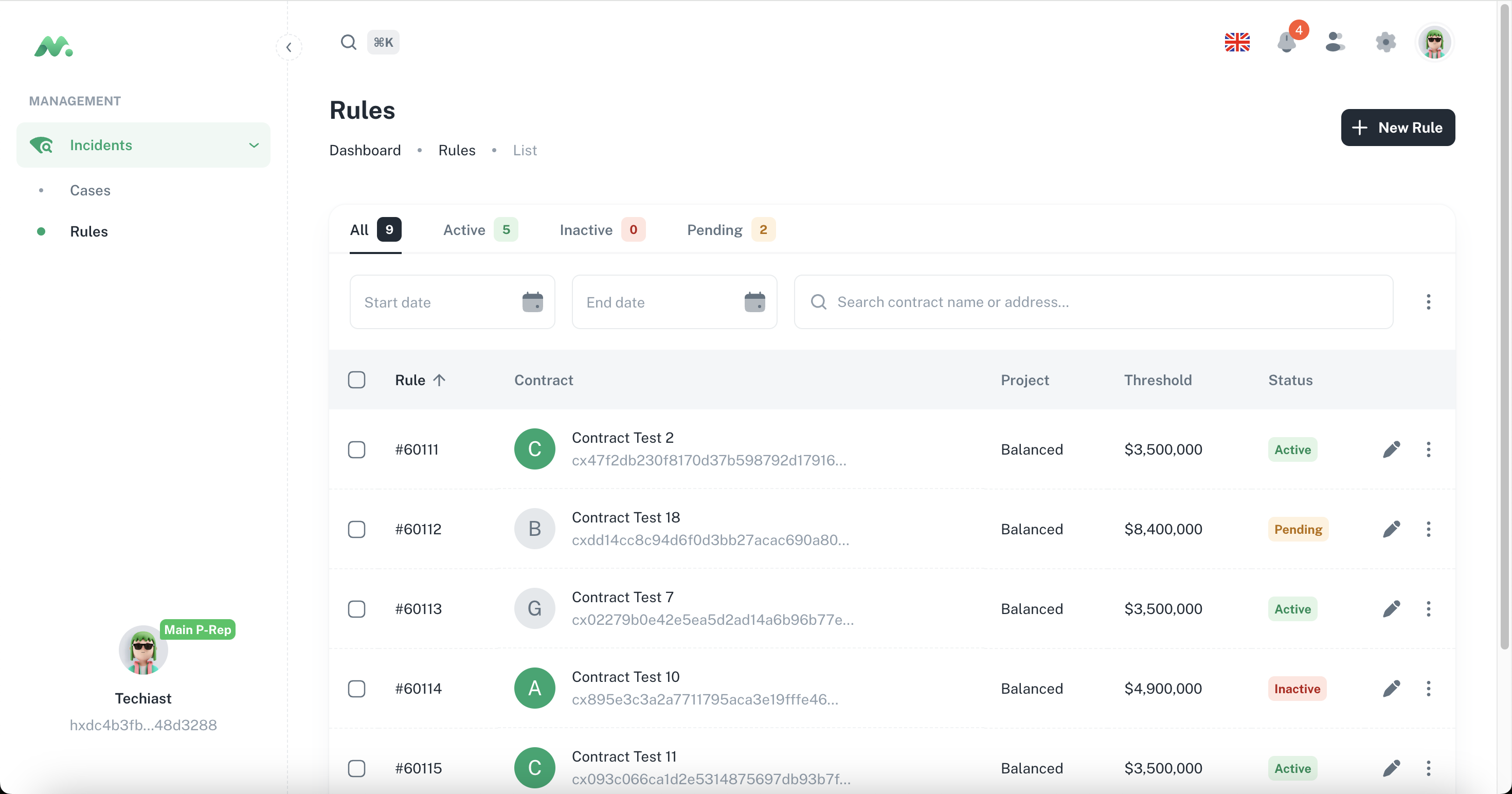Go to Dashboard breadcrumb link
Viewport: 1512px width, 794px height.
coord(365,150)
